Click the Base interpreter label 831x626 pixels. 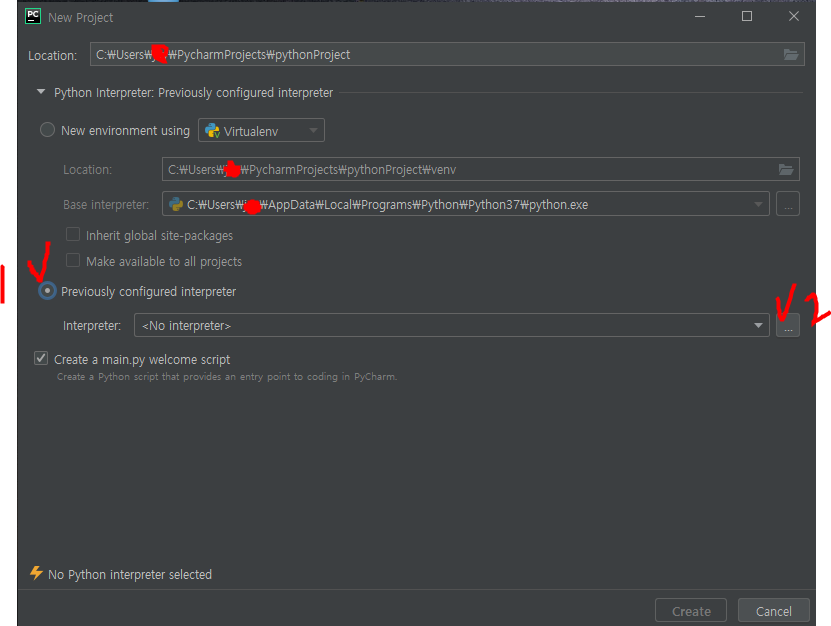(x=106, y=205)
